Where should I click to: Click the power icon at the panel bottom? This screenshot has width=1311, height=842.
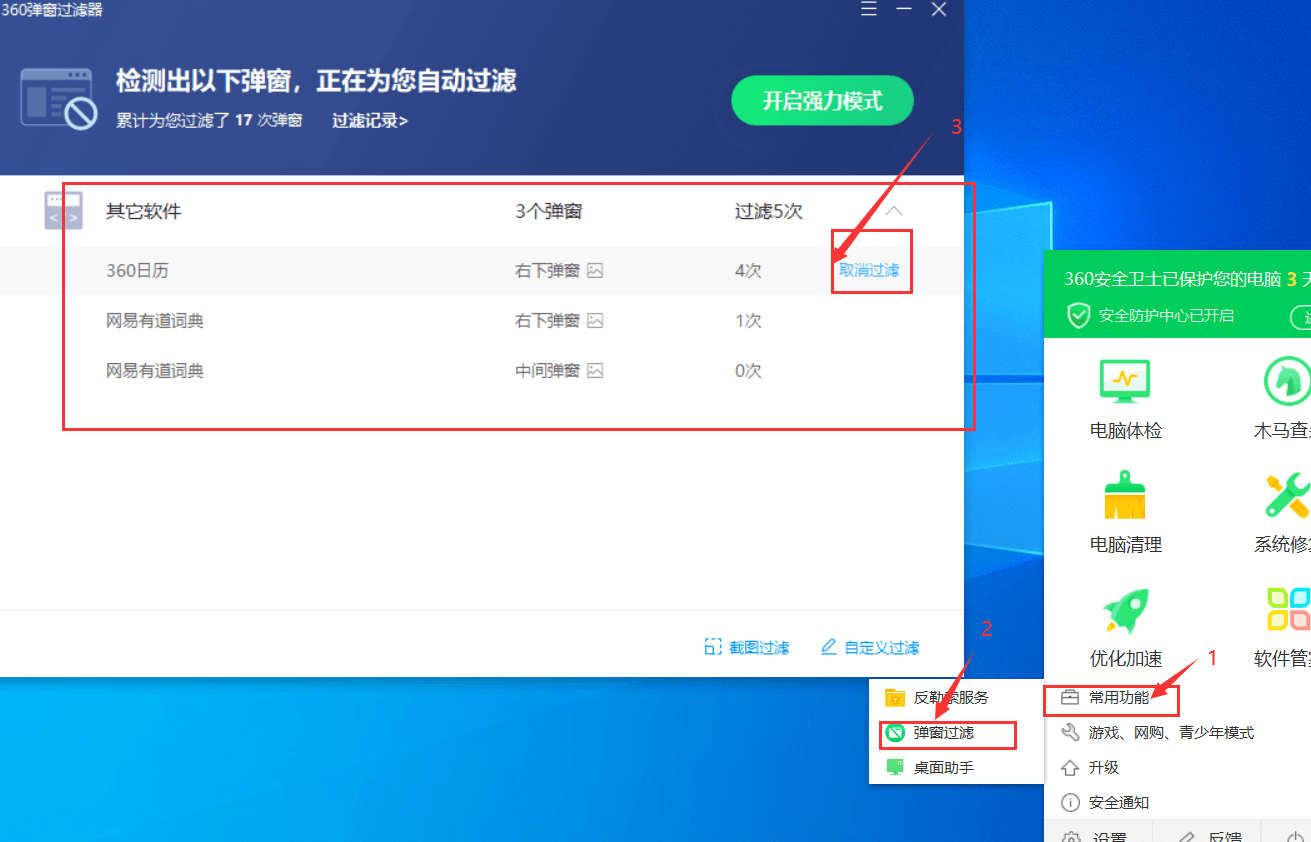tap(1294, 836)
